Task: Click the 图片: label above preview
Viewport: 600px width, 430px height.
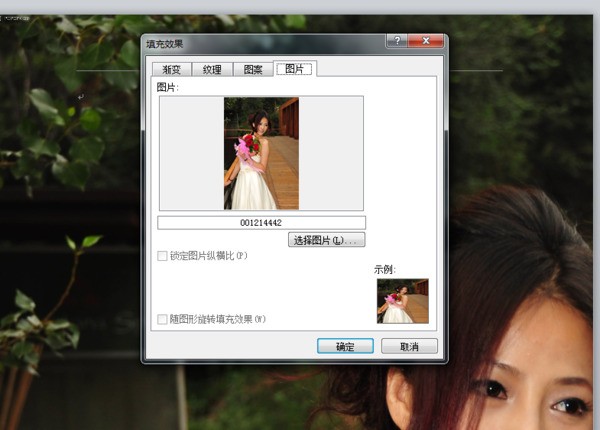Action: pyautogui.click(x=168, y=88)
